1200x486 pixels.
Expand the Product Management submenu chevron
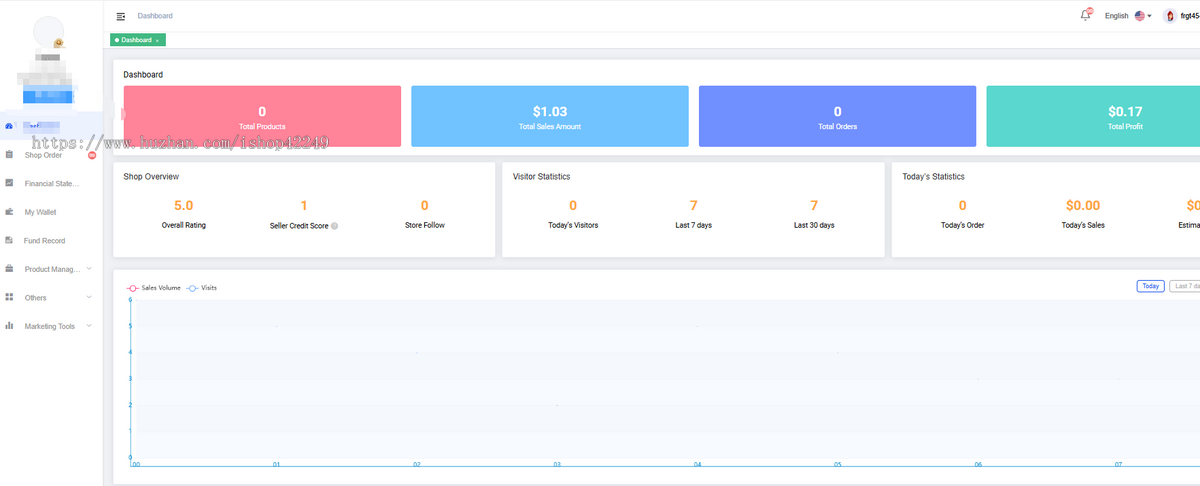pyautogui.click(x=89, y=268)
